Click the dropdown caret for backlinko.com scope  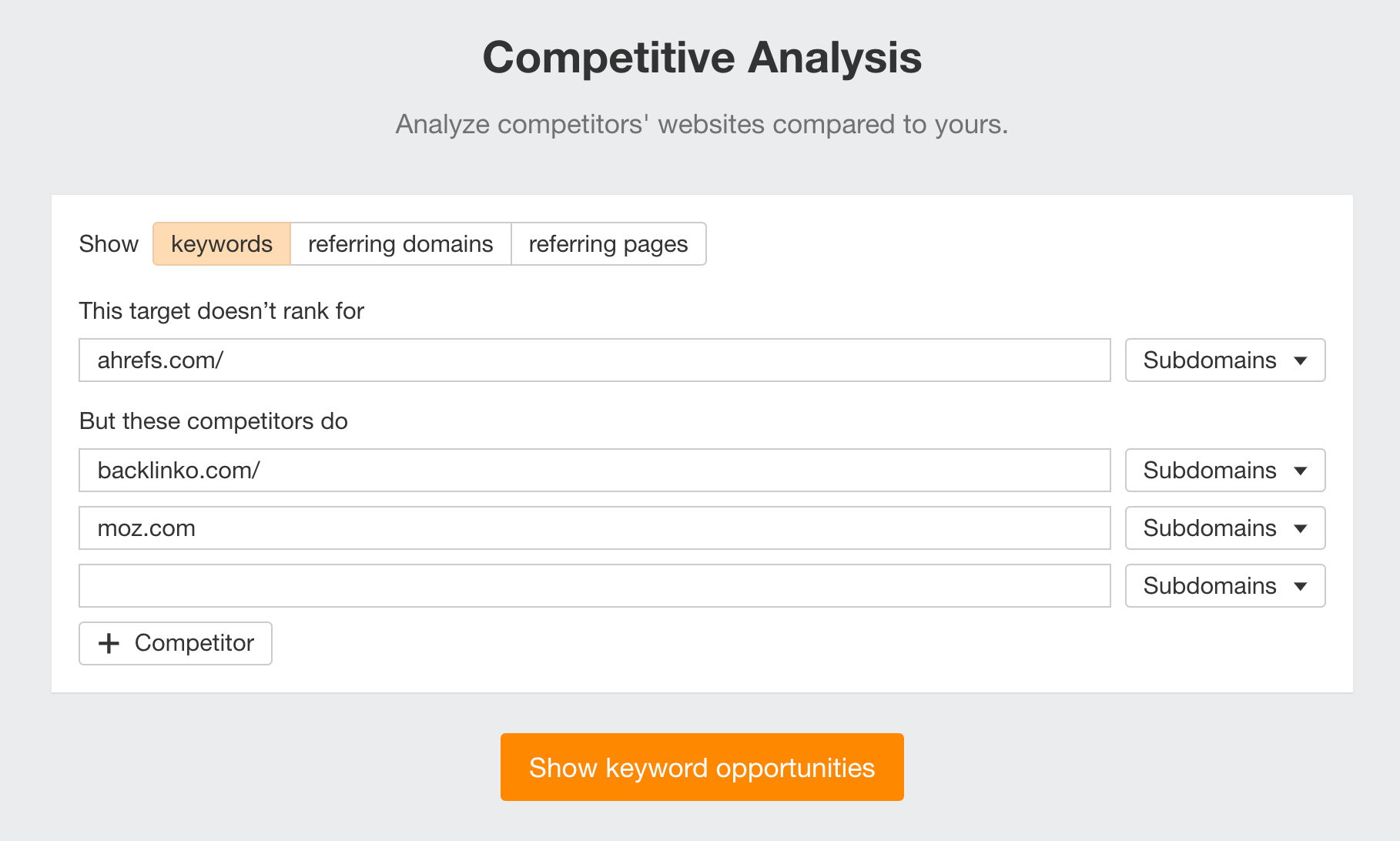tap(1300, 470)
